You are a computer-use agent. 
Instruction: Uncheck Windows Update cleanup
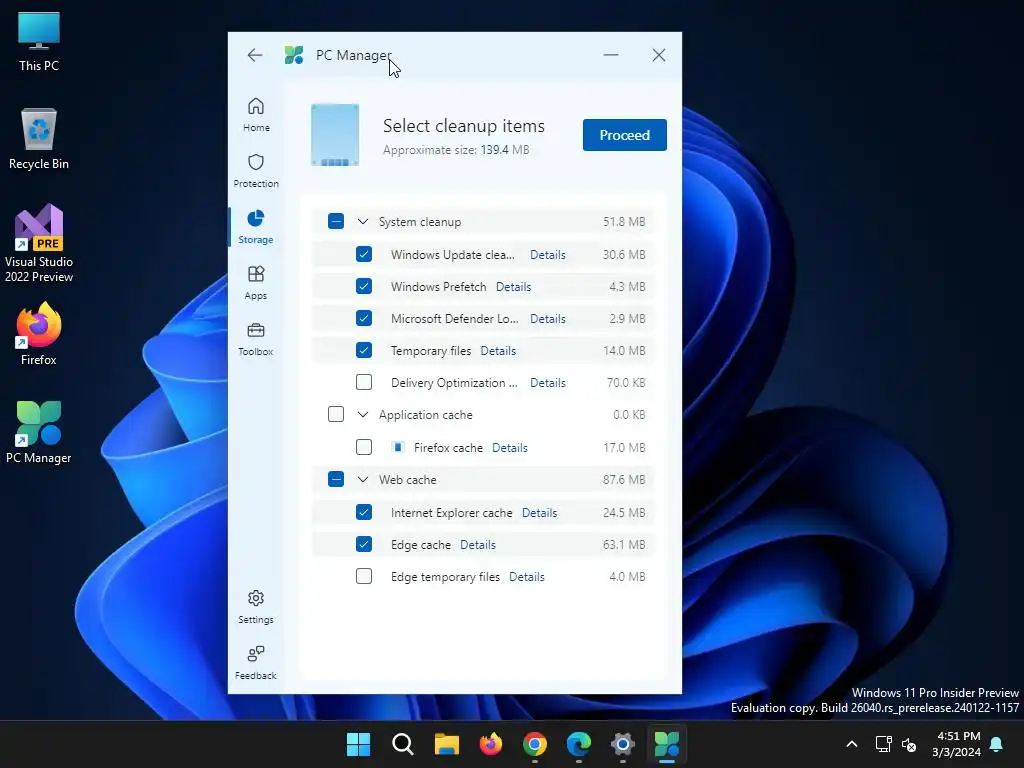coord(364,254)
